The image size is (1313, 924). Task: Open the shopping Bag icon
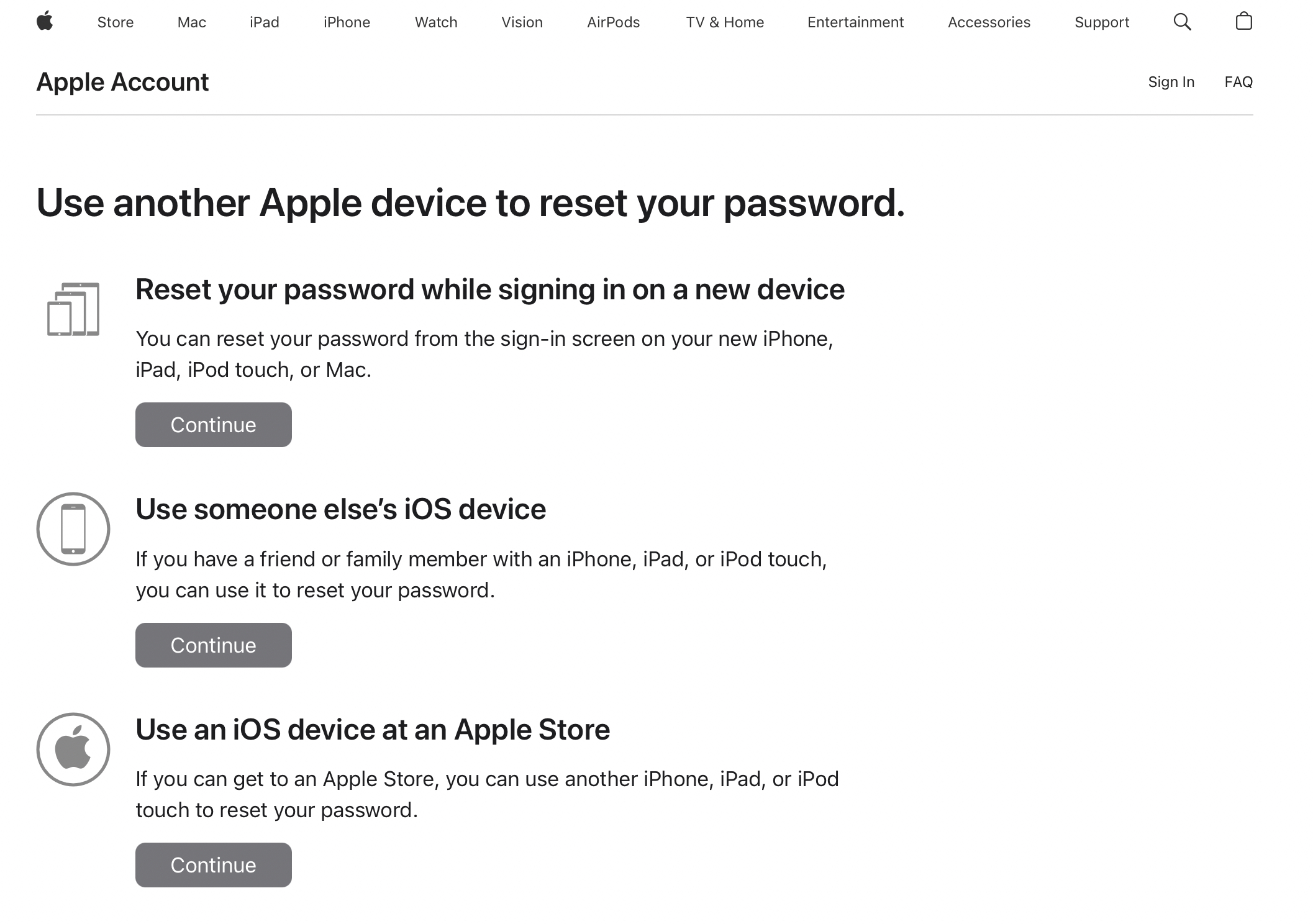1244,22
